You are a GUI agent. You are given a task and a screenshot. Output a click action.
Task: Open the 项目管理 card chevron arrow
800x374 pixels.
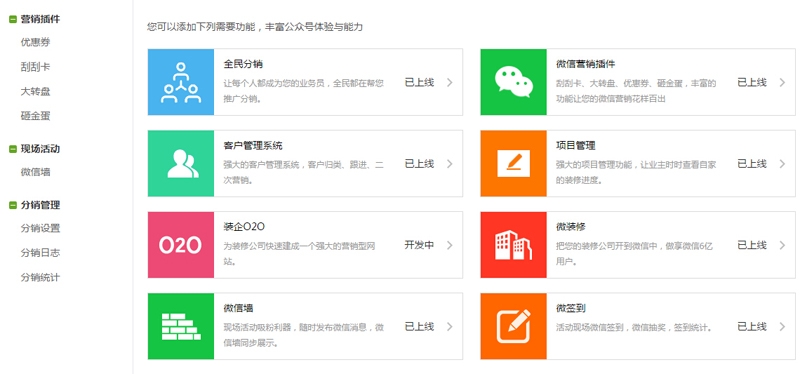pos(782,164)
